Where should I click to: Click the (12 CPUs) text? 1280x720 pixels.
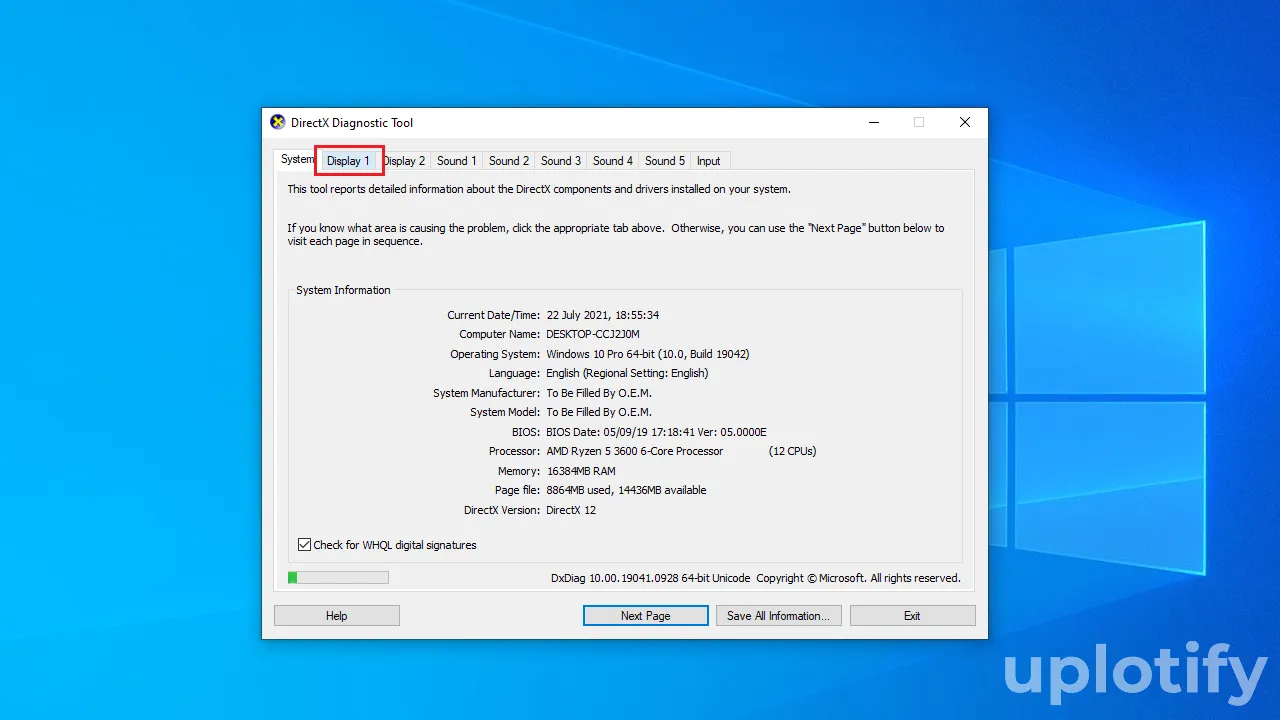click(793, 451)
